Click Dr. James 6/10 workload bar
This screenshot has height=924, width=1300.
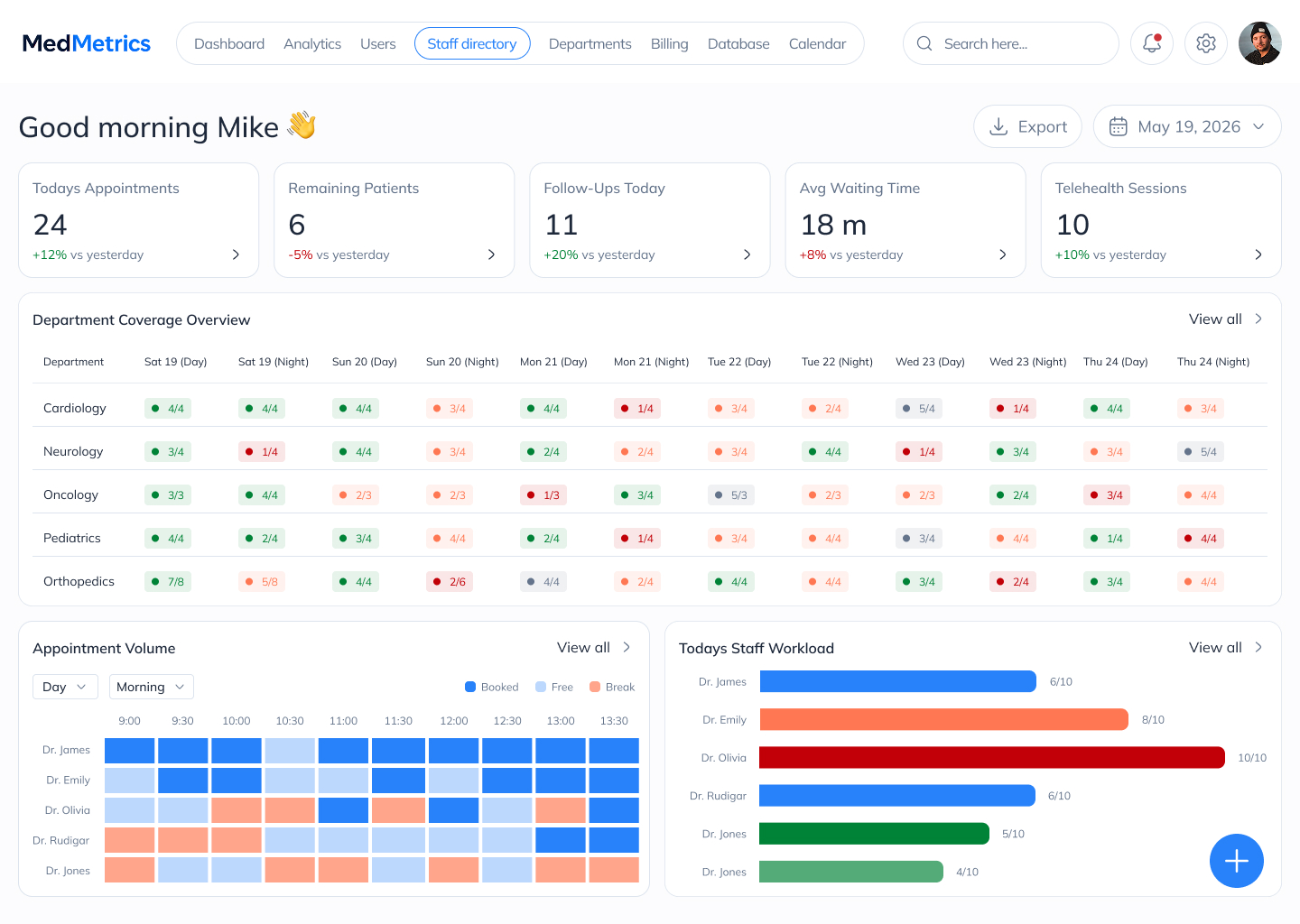(x=898, y=681)
